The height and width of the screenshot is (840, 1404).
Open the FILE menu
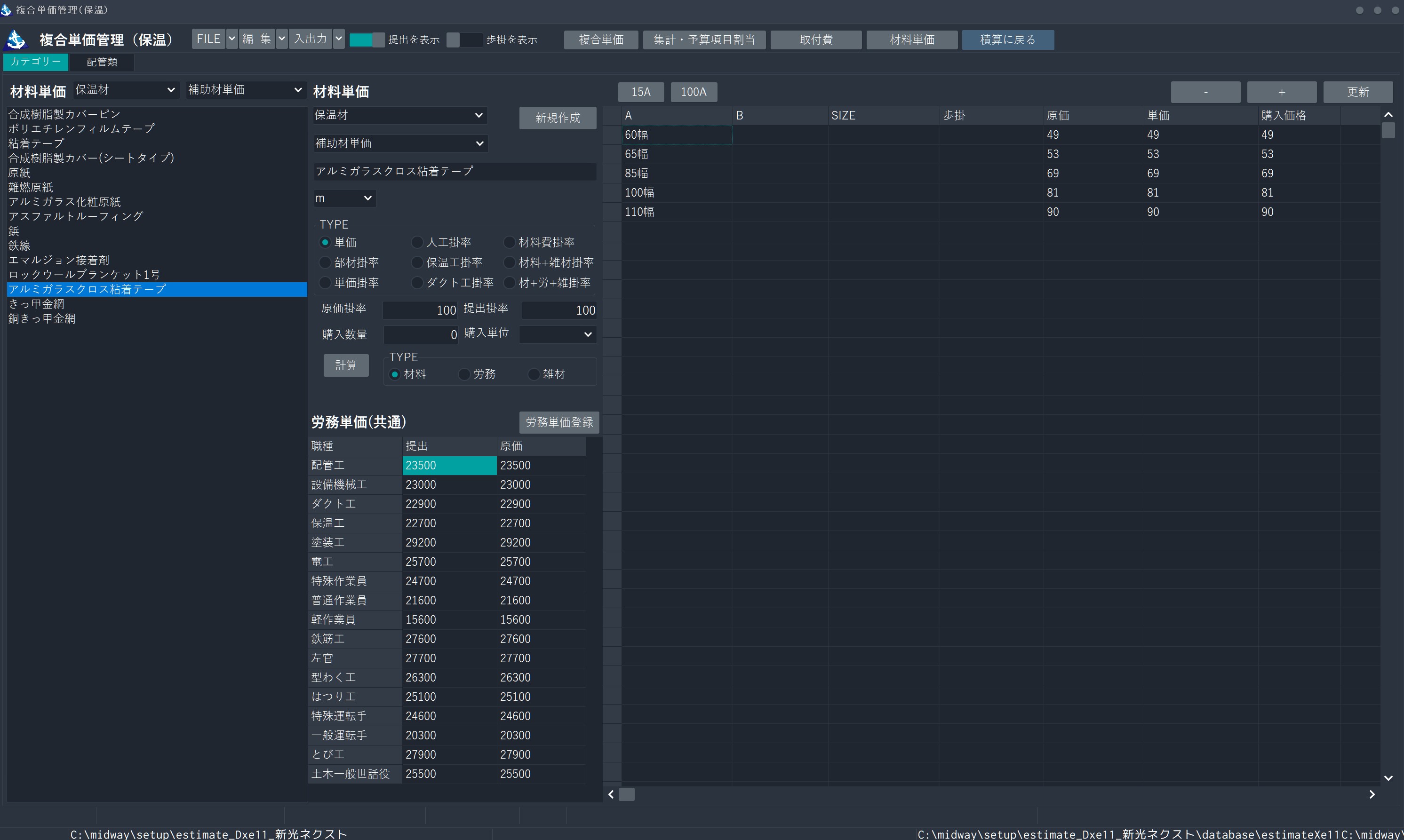(x=208, y=39)
